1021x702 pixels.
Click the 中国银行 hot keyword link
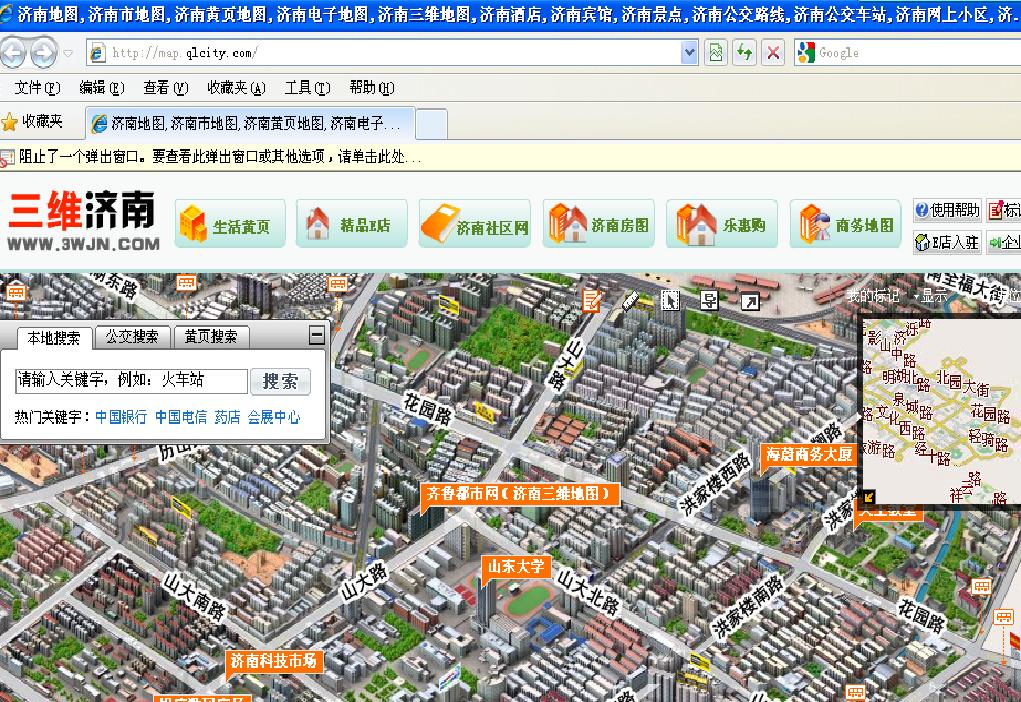pos(121,417)
